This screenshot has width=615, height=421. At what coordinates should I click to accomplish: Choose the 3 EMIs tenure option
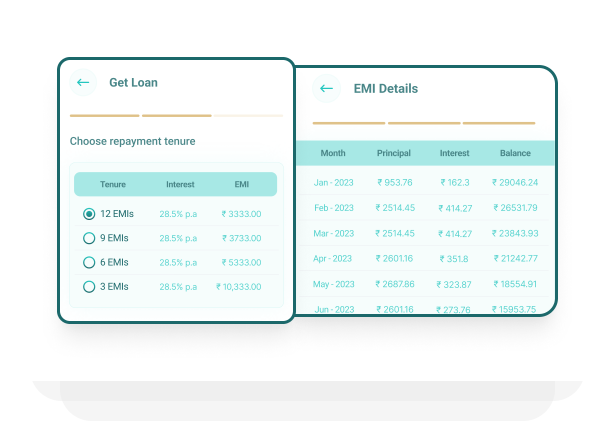[89, 287]
